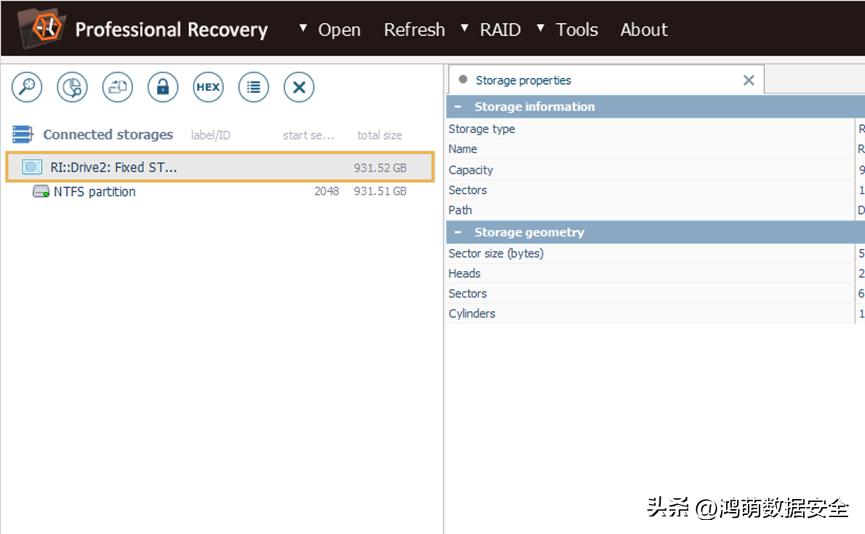Click the label/ID column header

(x=210, y=135)
